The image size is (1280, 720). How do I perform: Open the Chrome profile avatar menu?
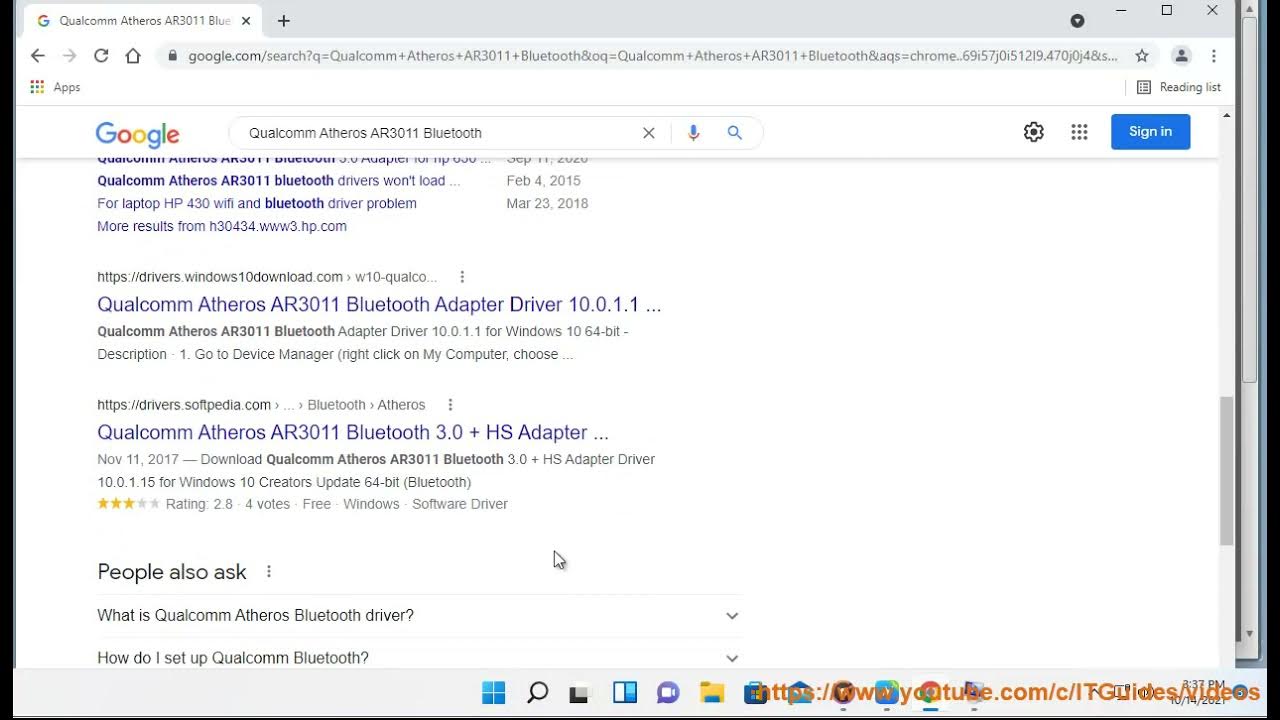pyautogui.click(x=1181, y=56)
